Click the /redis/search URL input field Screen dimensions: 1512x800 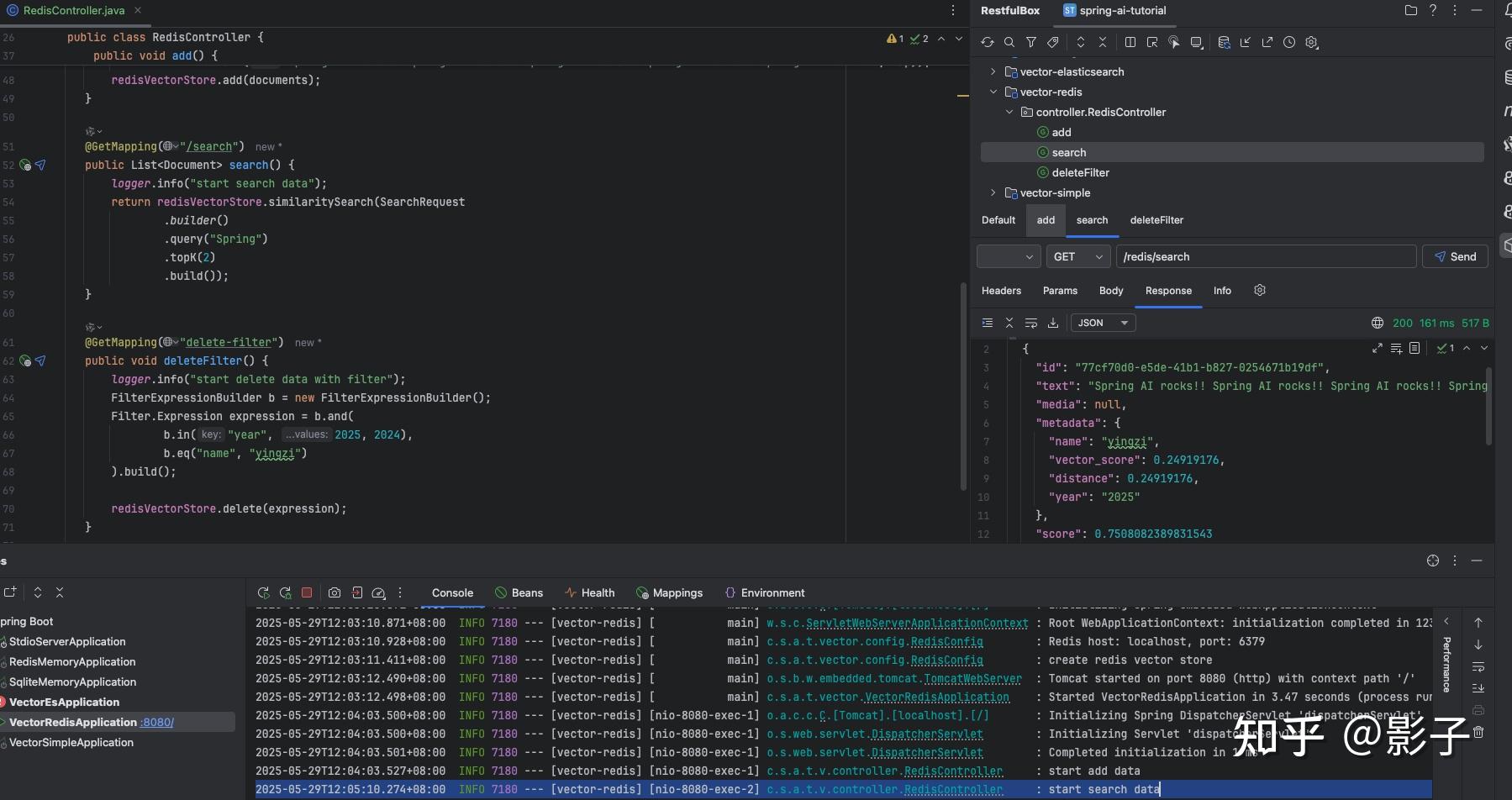(x=1265, y=256)
